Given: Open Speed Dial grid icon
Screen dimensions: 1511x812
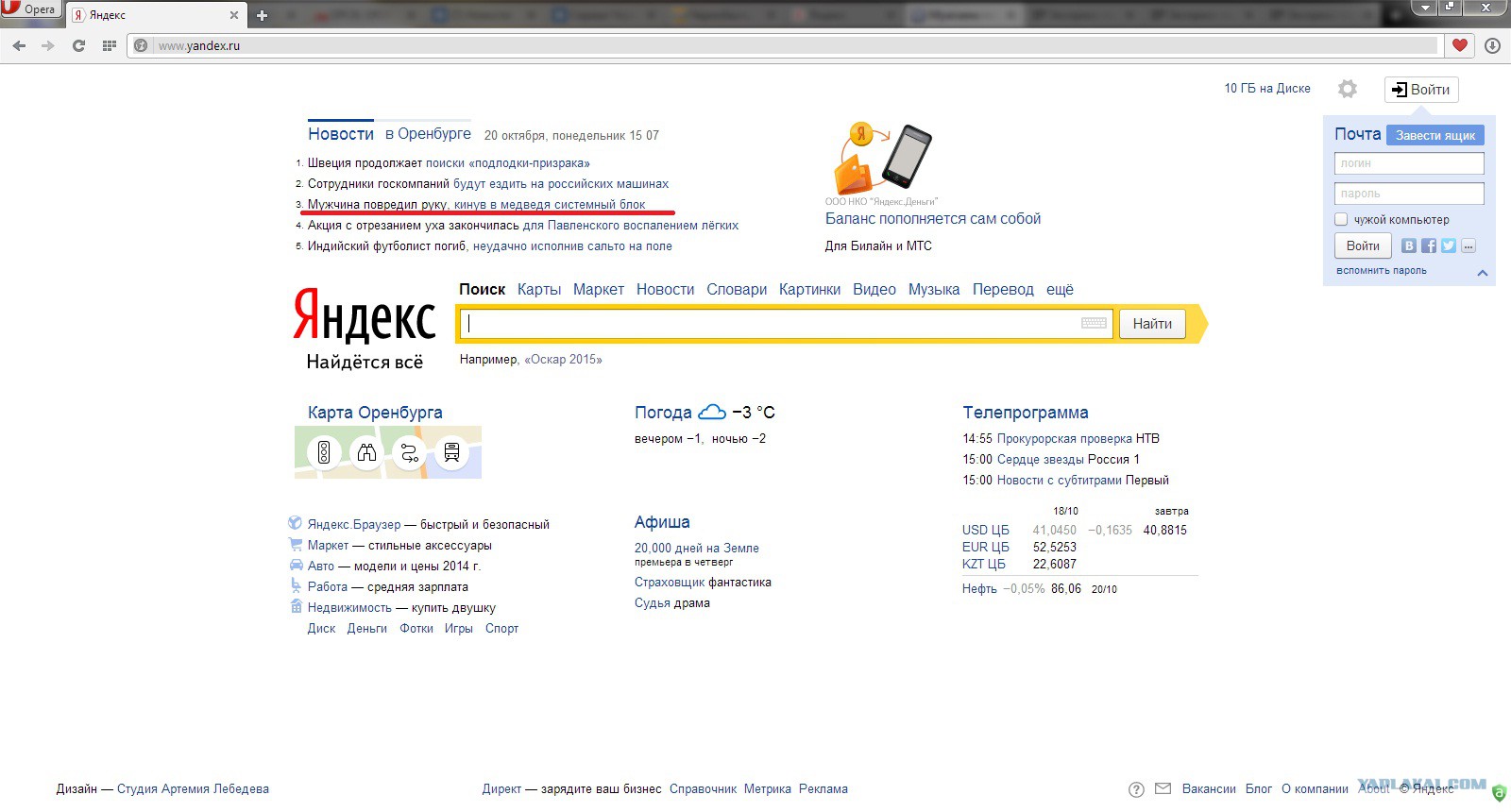Looking at the screenshot, I should (x=110, y=45).
